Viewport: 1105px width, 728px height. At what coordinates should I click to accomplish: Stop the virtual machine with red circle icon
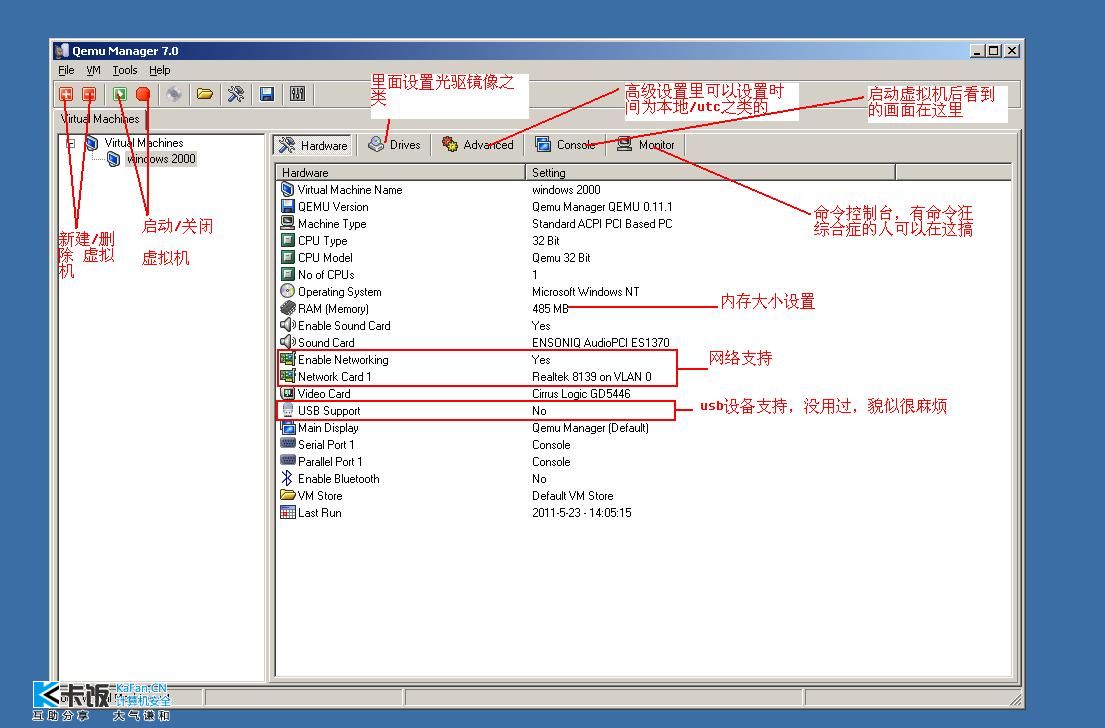click(143, 94)
